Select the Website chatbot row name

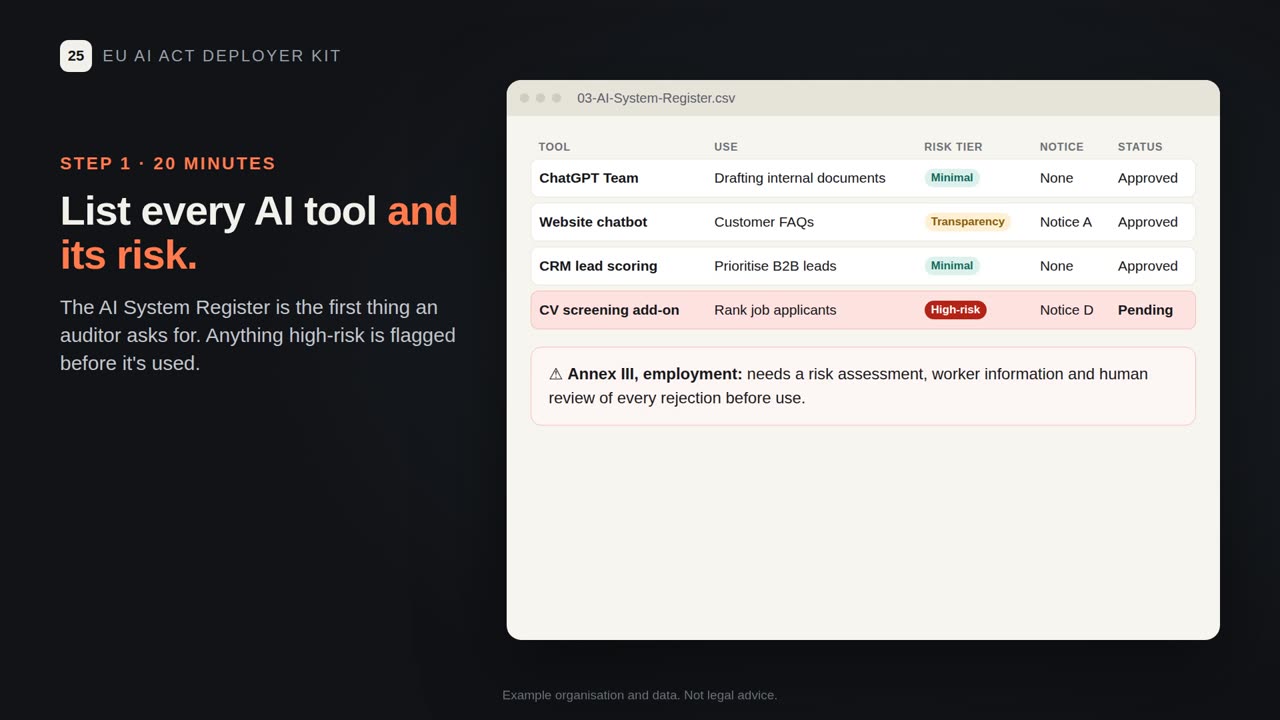pyautogui.click(x=593, y=222)
